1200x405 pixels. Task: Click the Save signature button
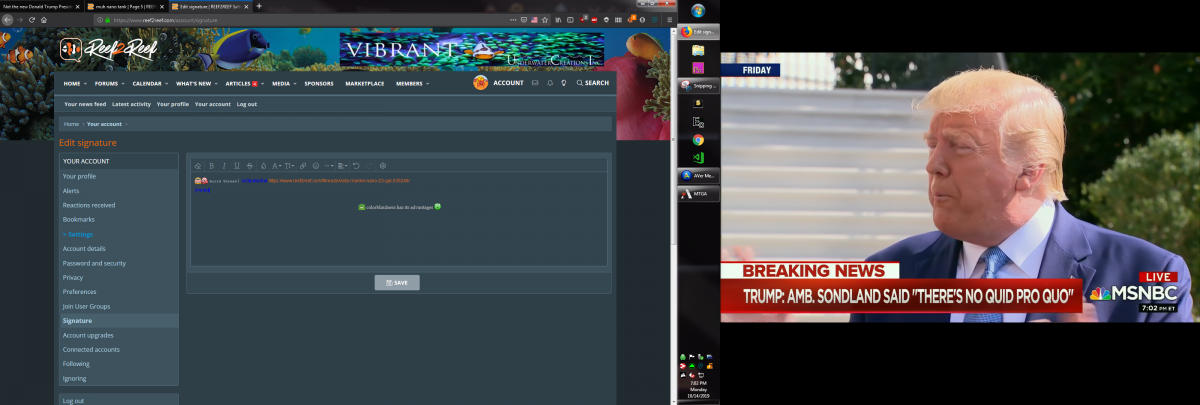click(397, 283)
